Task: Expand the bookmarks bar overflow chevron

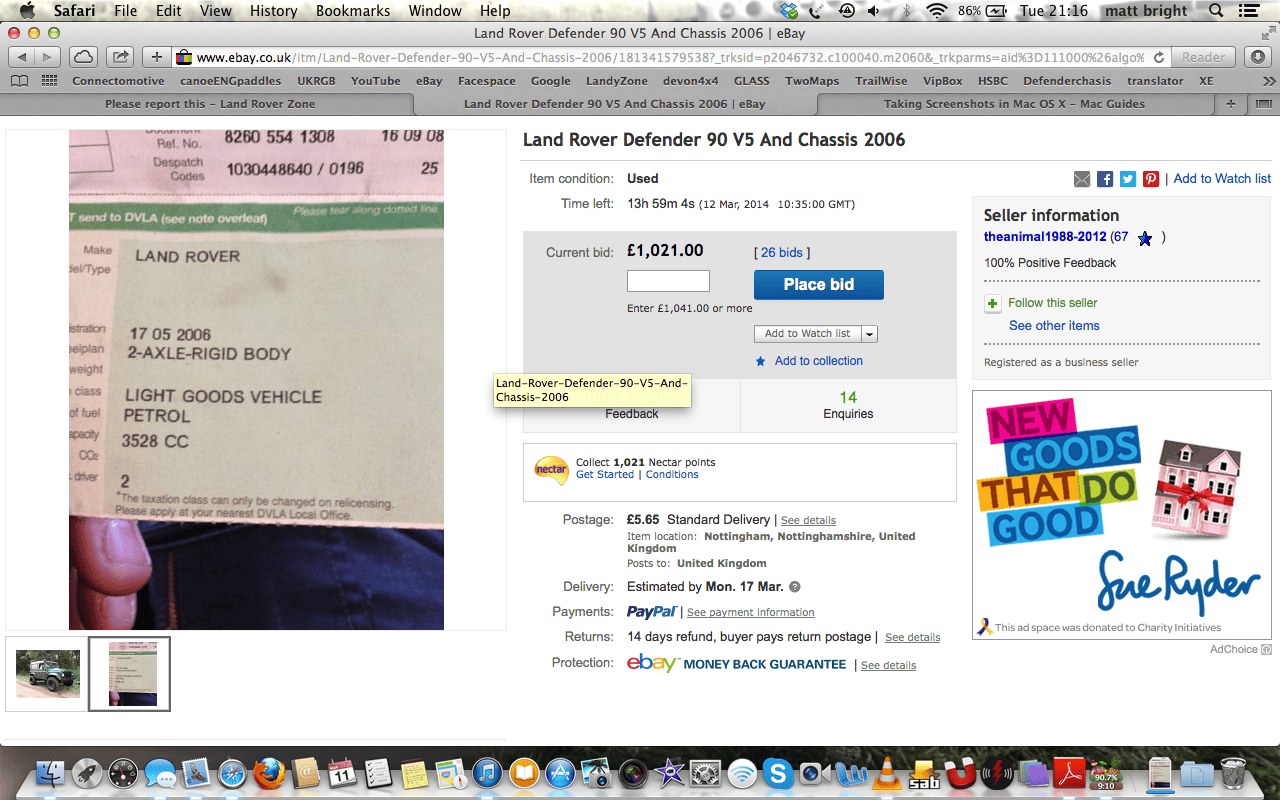Action: 1269,81
